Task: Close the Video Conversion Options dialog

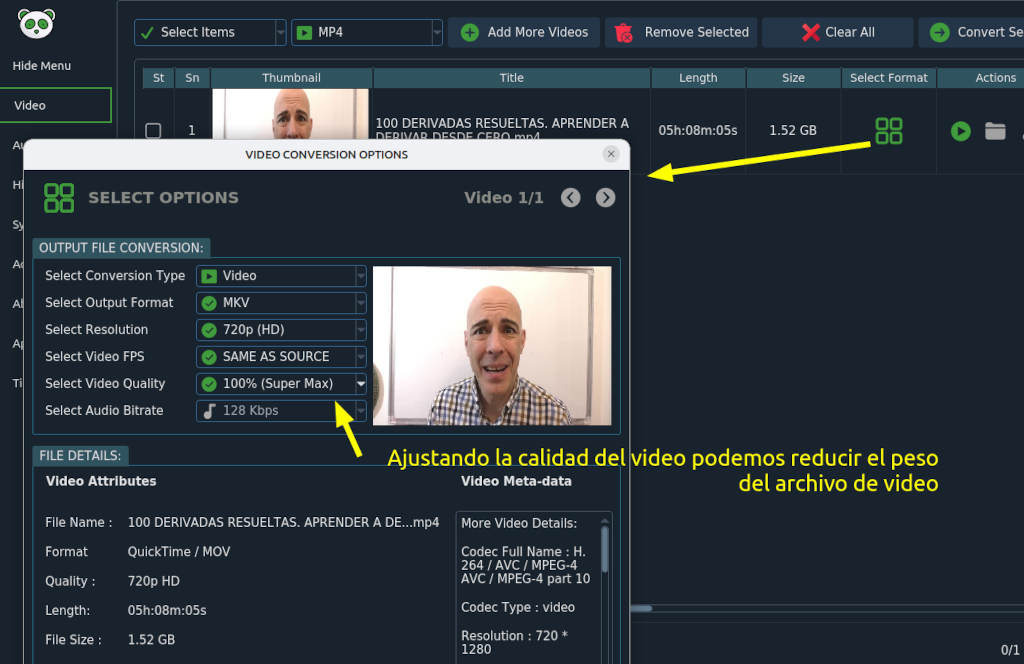Action: click(611, 154)
